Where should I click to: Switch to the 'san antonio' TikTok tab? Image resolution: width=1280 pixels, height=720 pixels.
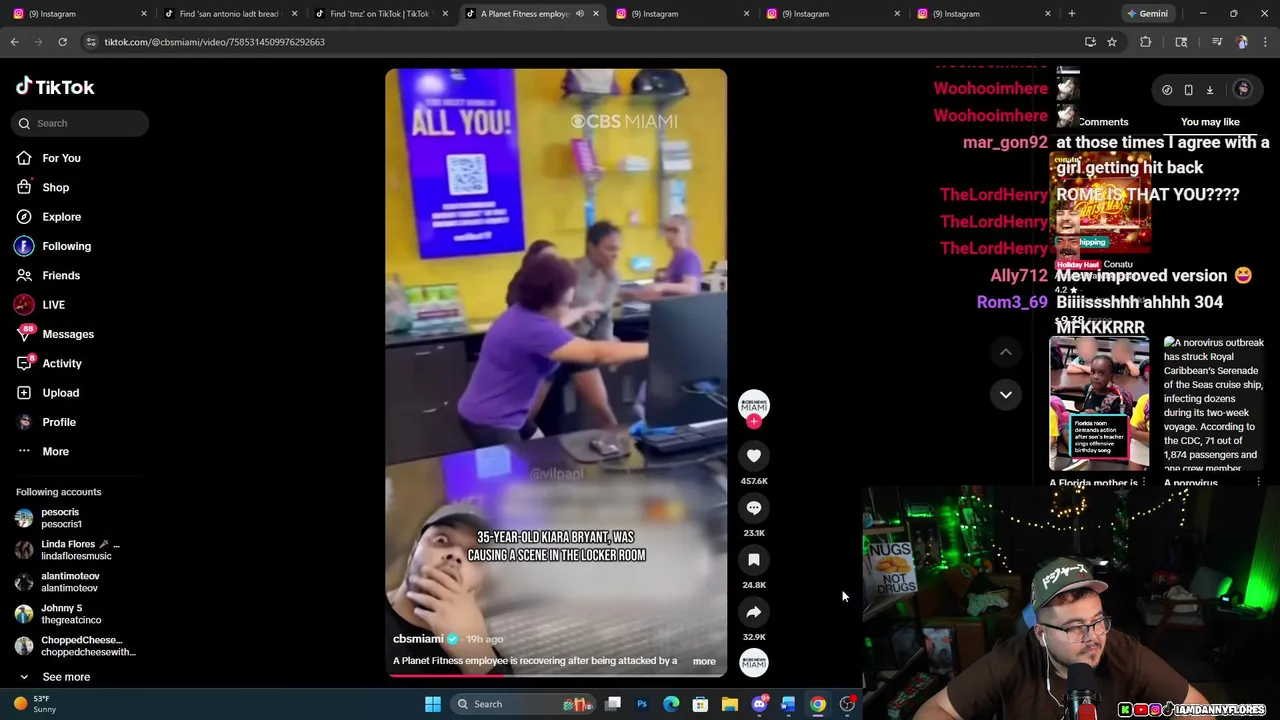click(x=230, y=14)
